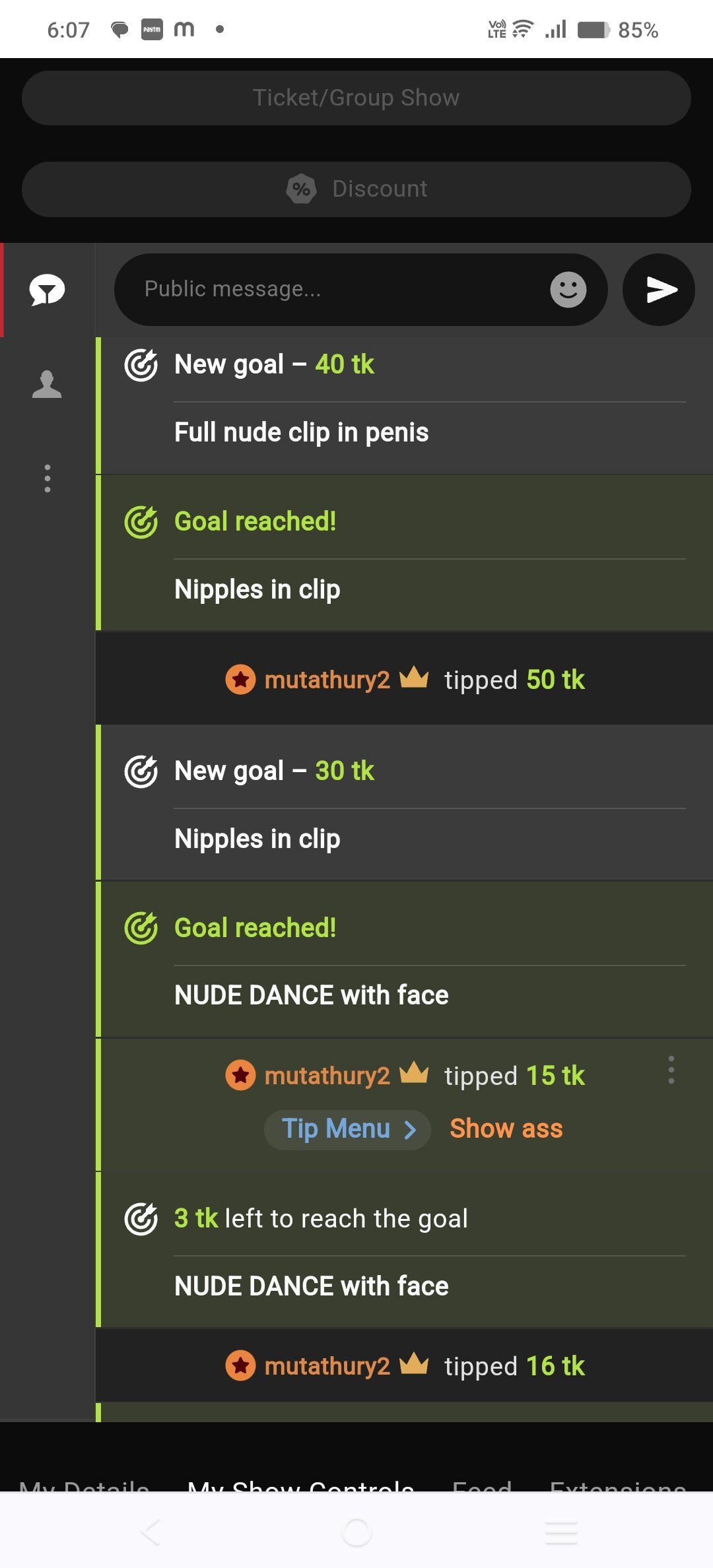Open options for the 15 tk tip
The width and height of the screenshot is (713, 1568).
click(x=671, y=1070)
